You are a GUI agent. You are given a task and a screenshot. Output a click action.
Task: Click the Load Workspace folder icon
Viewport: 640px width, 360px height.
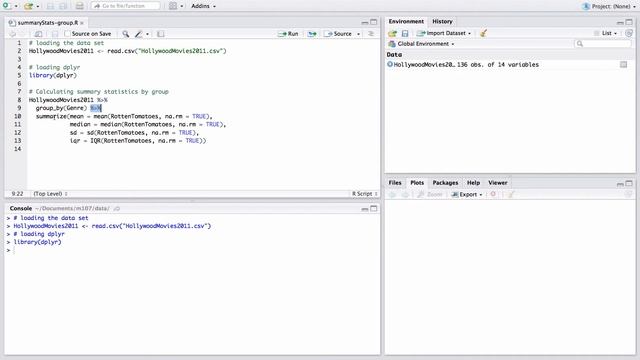coord(392,33)
